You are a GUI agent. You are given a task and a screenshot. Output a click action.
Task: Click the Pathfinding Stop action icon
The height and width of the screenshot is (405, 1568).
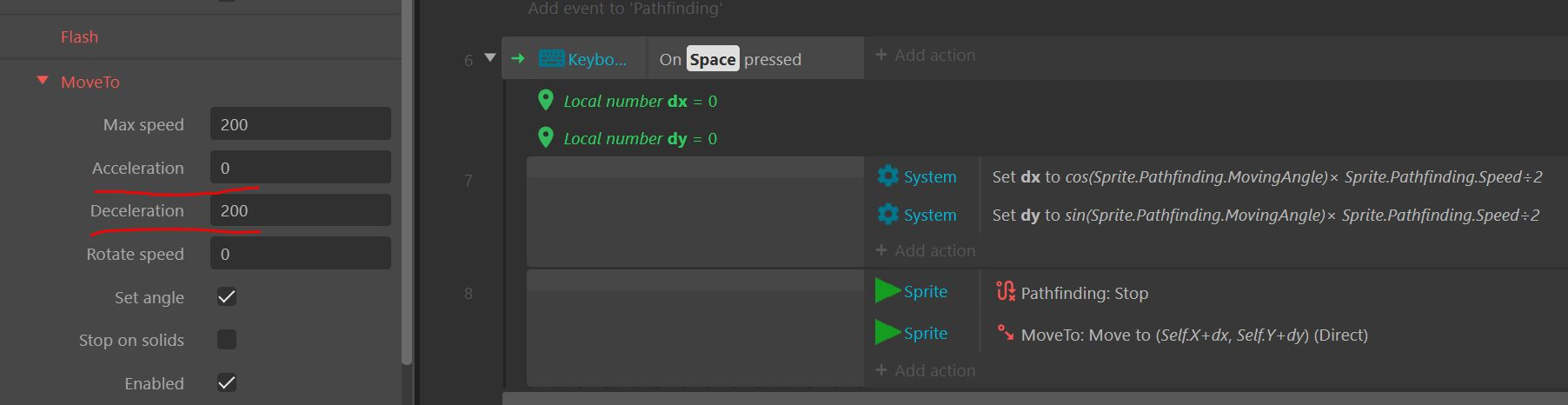pyautogui.click(x=1006, y=292)
